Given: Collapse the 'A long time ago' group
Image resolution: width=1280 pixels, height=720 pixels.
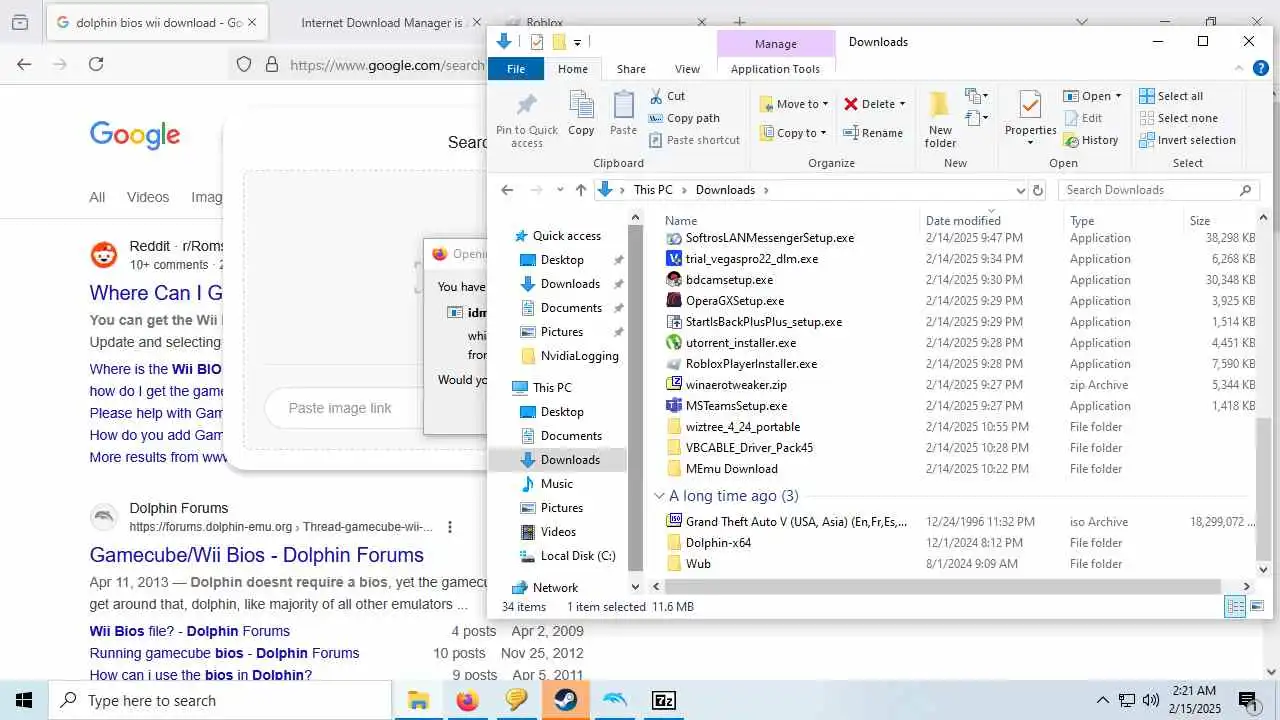Looking at the screenshot, I should pyautogui.click(x=659, y=496).
